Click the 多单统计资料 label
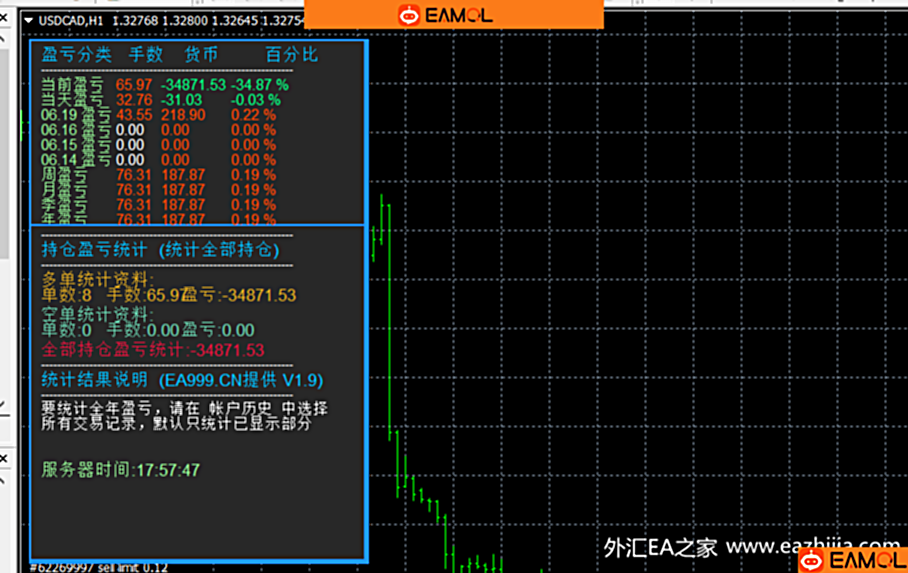908x573 pixels. point(99,279)
